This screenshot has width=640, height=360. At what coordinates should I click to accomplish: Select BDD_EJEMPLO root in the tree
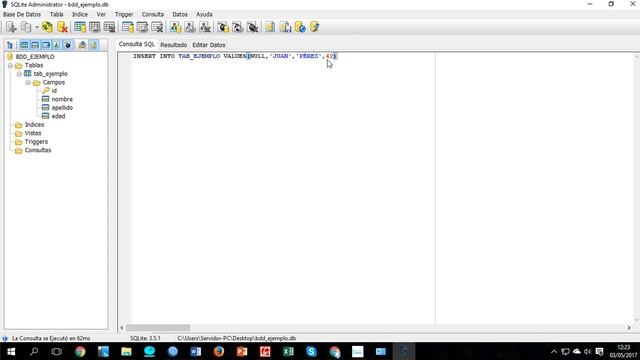(x=35, y=57)
